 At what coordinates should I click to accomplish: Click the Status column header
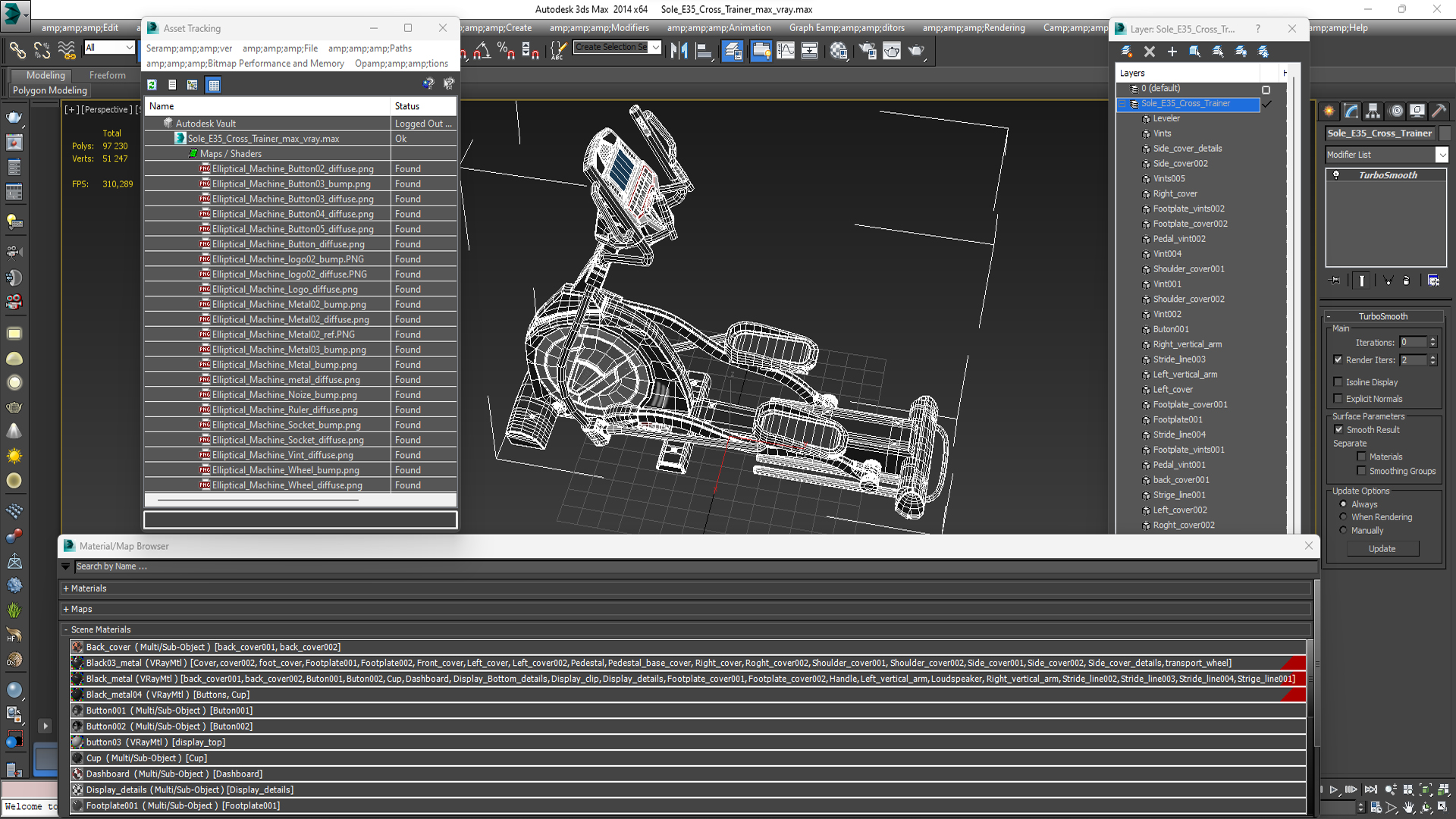point(423,106)
